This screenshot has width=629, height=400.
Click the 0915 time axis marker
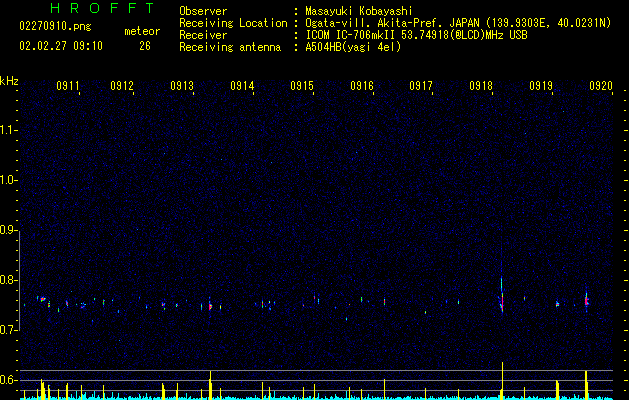point(302,86)
